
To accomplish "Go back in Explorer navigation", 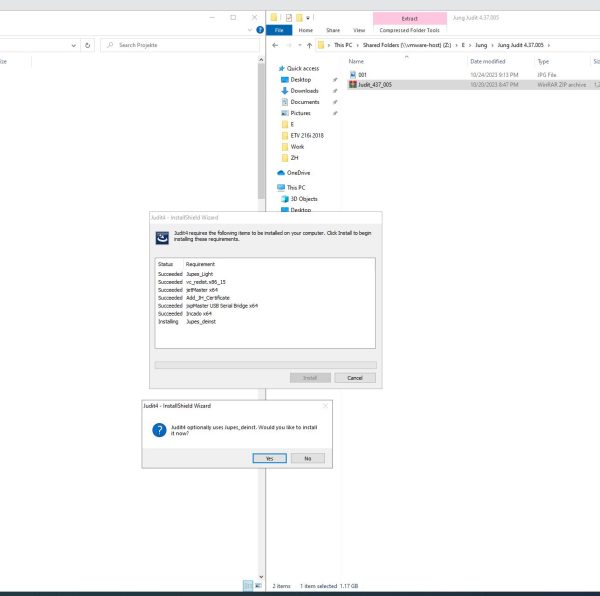I will (x=275, y=45).
